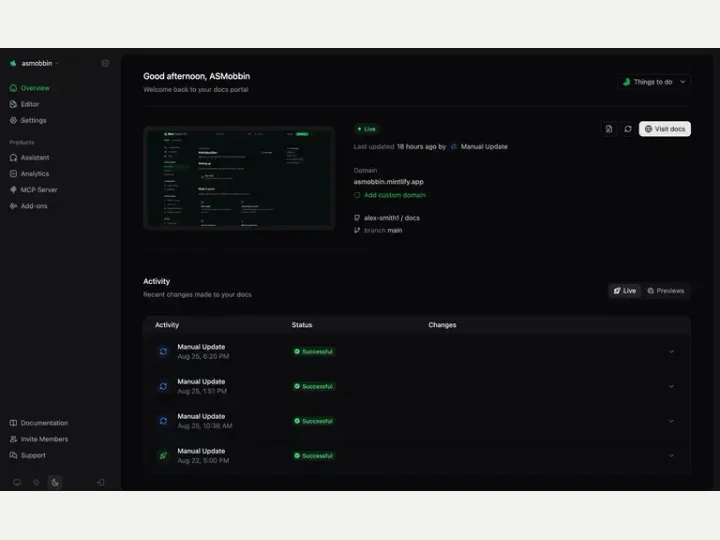720x540 pixels.
Task: Click the Support chat icon
Action: coord(13,456)
